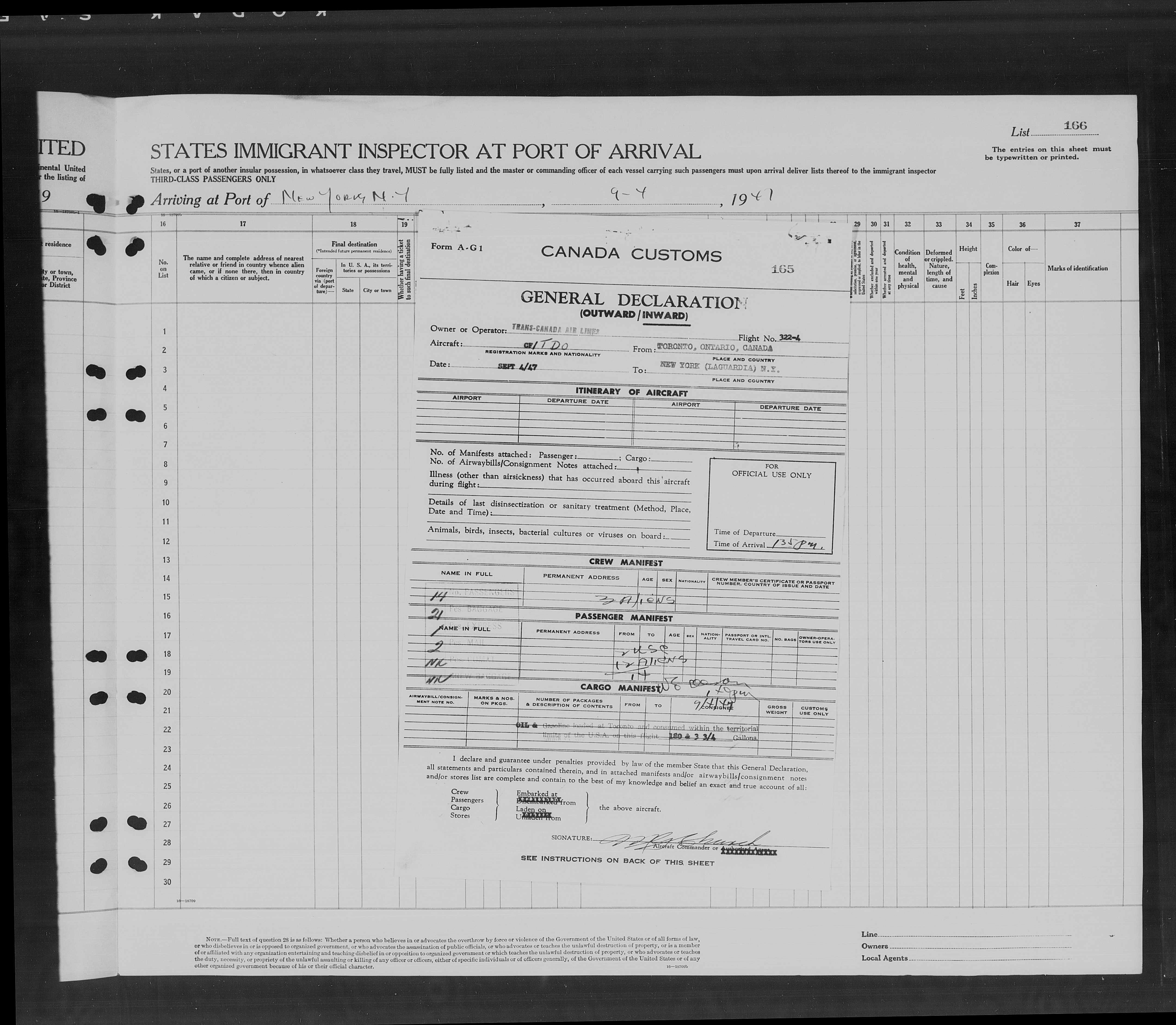Click the 'Hair' sub-column header

click(x=1013, y=284)
